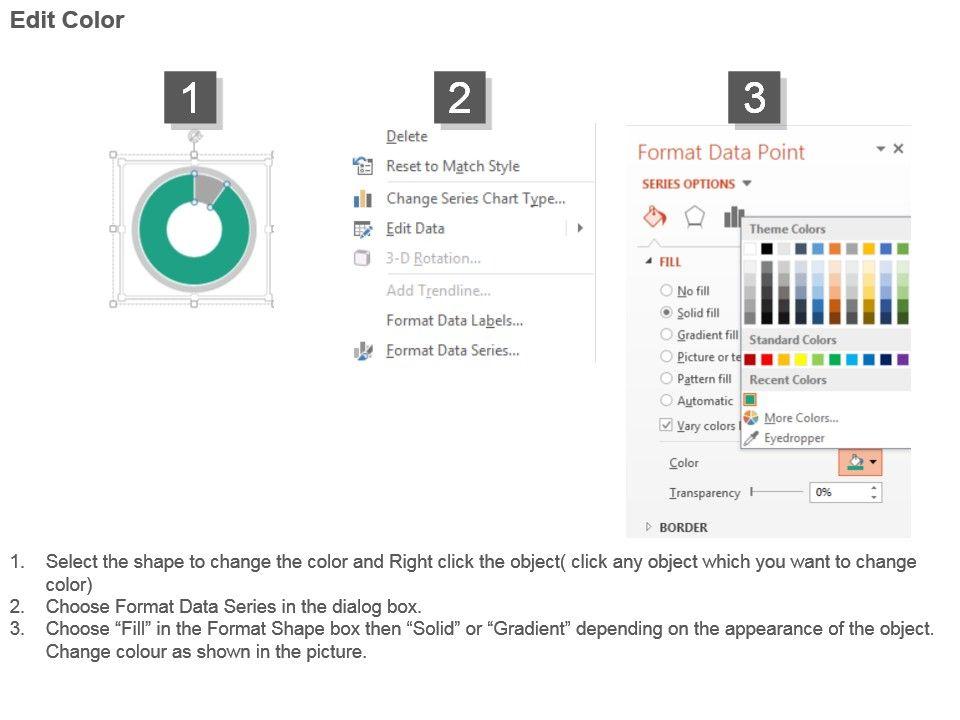Toggle the Vary colors checkbox

666,425
